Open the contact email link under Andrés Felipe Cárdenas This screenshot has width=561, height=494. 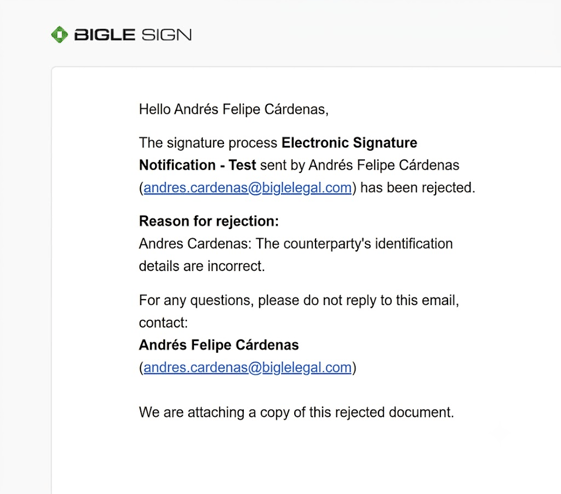[248, 368]
